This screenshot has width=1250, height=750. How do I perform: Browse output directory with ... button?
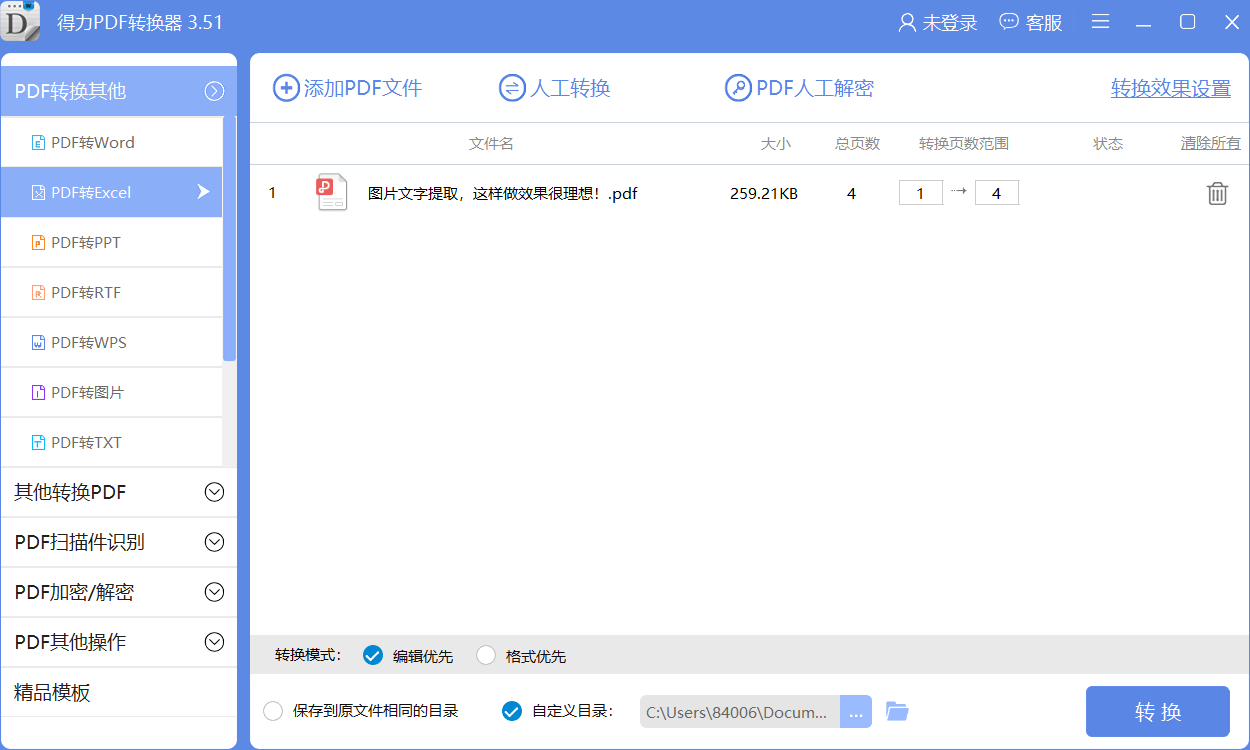click(x=856, y=712)
